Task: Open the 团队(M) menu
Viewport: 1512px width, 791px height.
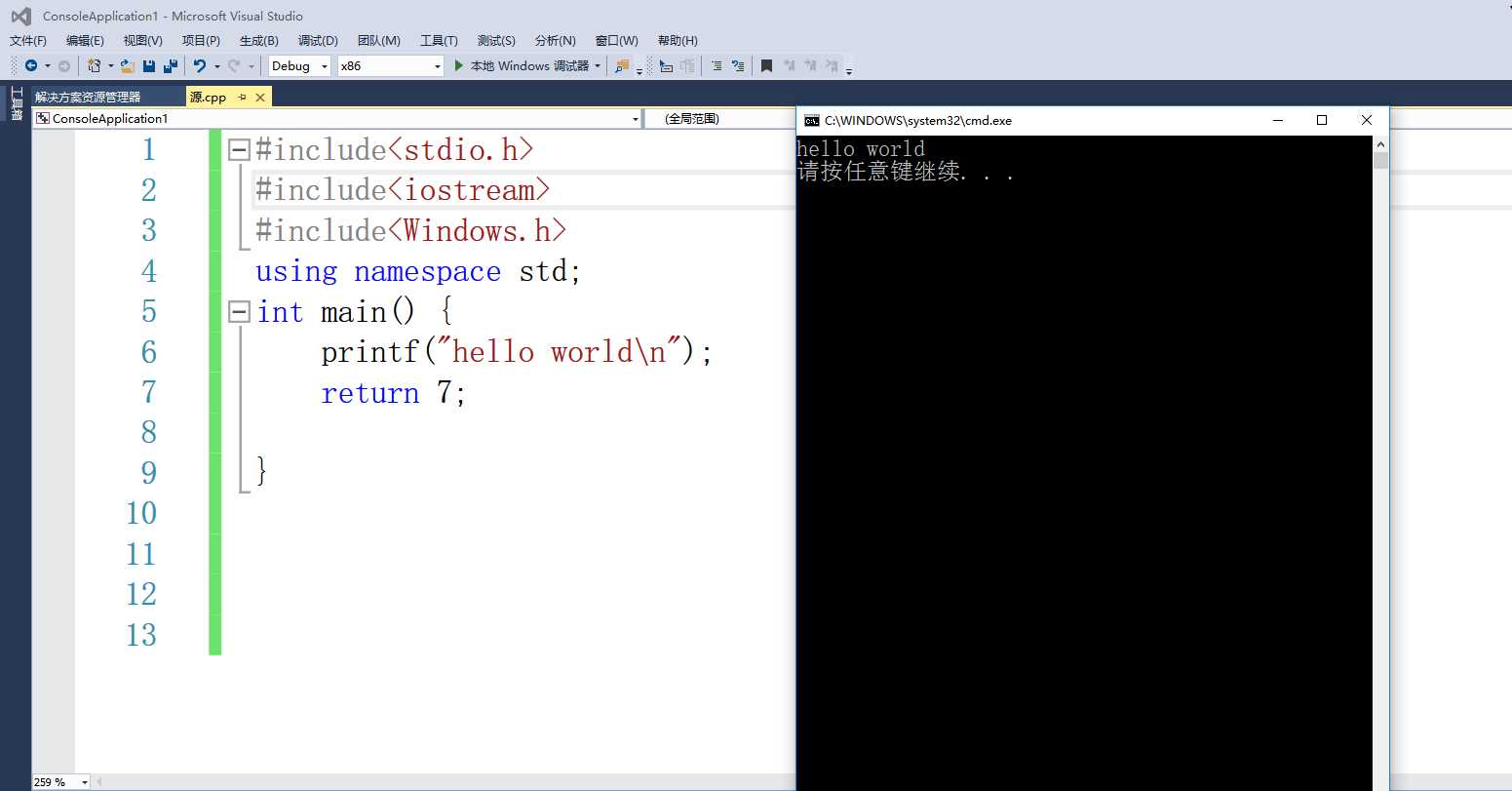Action: click(x=378, y=40)
